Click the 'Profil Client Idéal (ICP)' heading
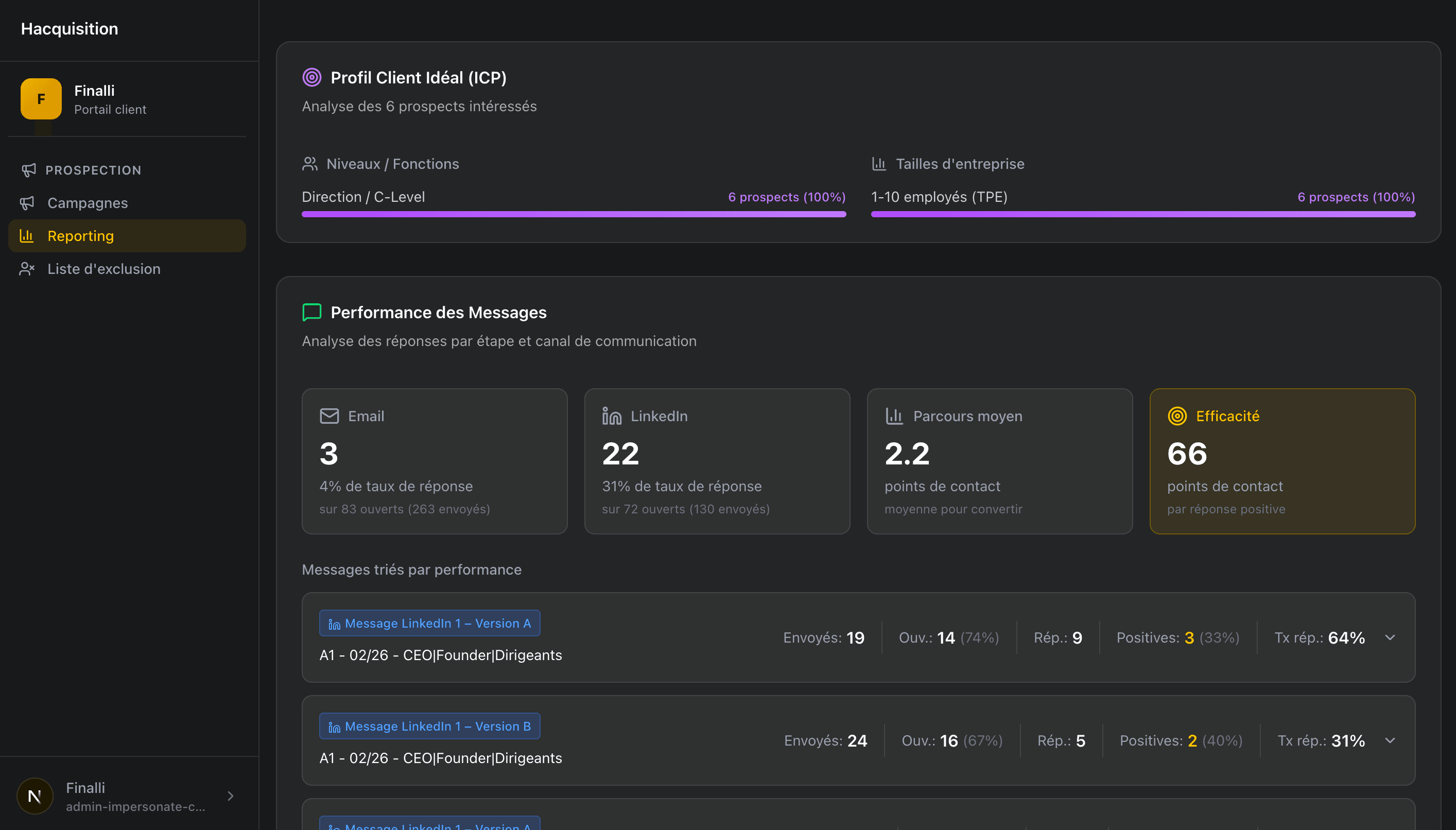1456x830 pixels. 419,78
